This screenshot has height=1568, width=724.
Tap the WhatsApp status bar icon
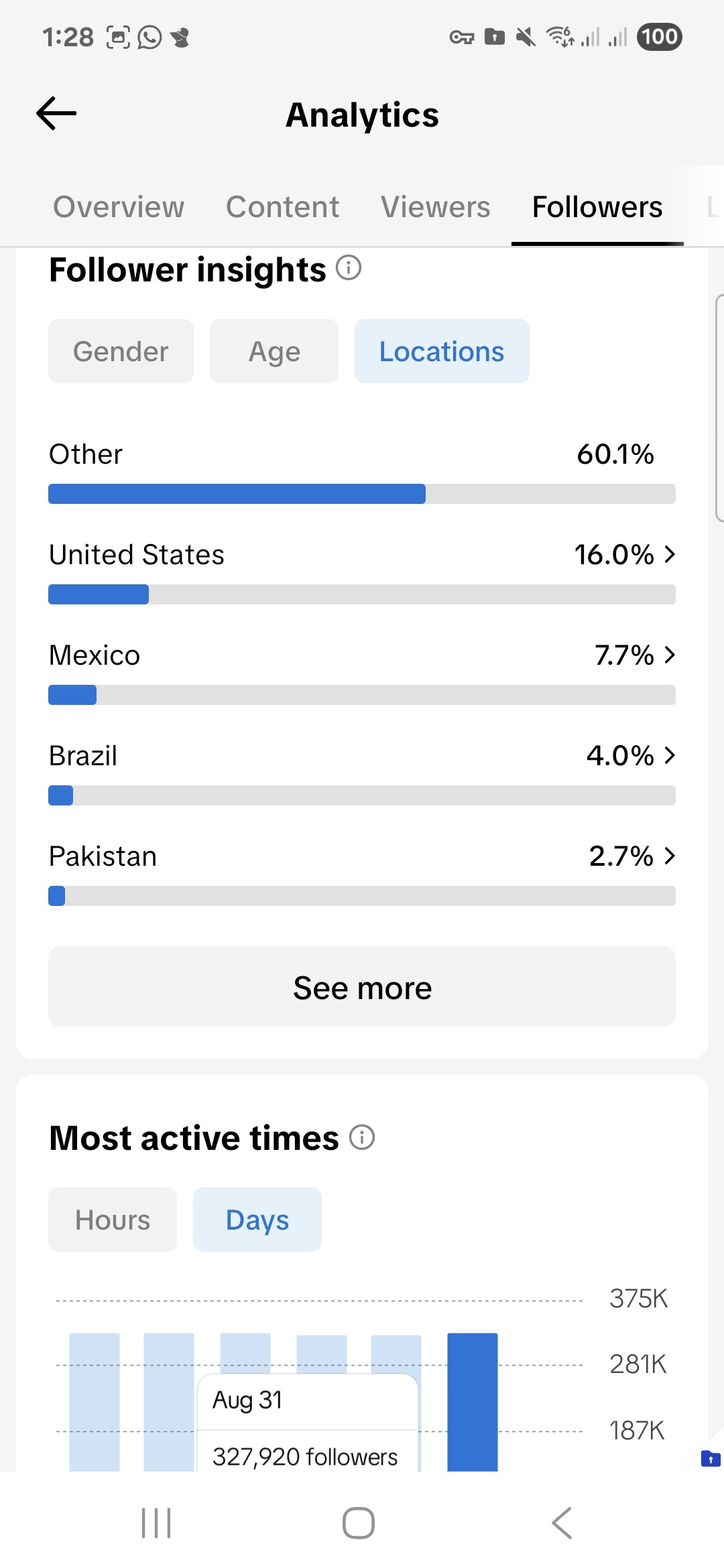tap(149, 38)
